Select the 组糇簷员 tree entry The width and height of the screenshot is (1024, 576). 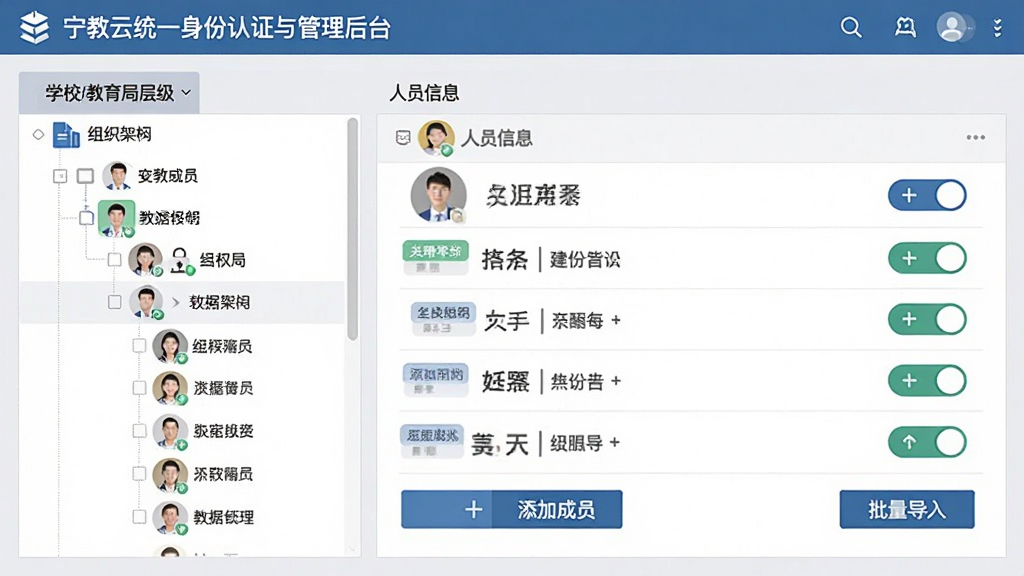click(222, 346)
